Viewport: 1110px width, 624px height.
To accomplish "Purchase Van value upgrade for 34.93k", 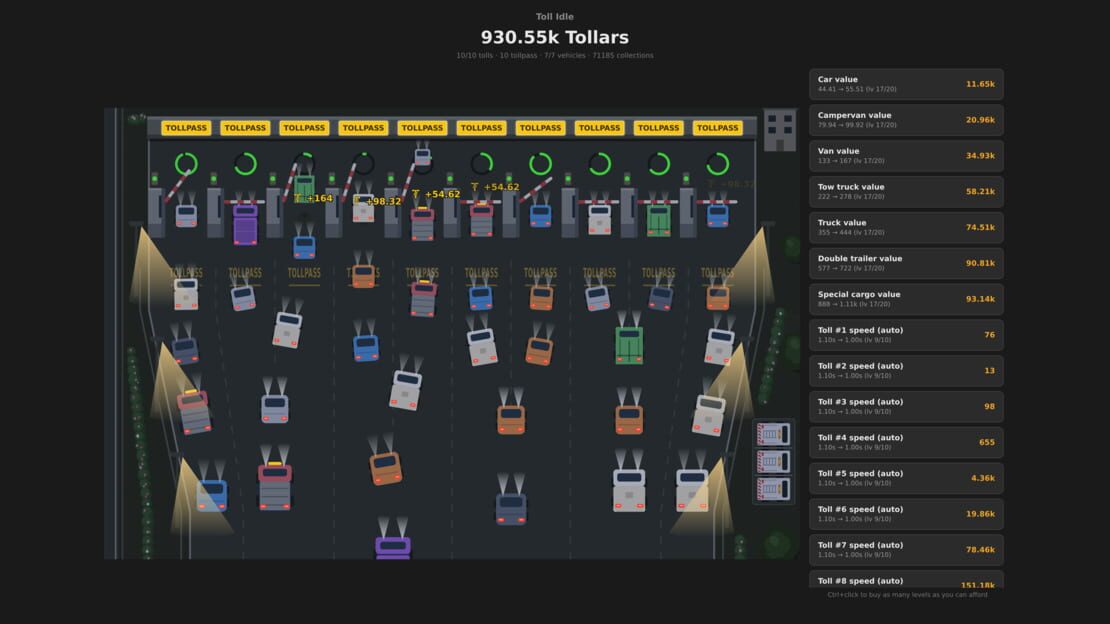I will (906, 156).
